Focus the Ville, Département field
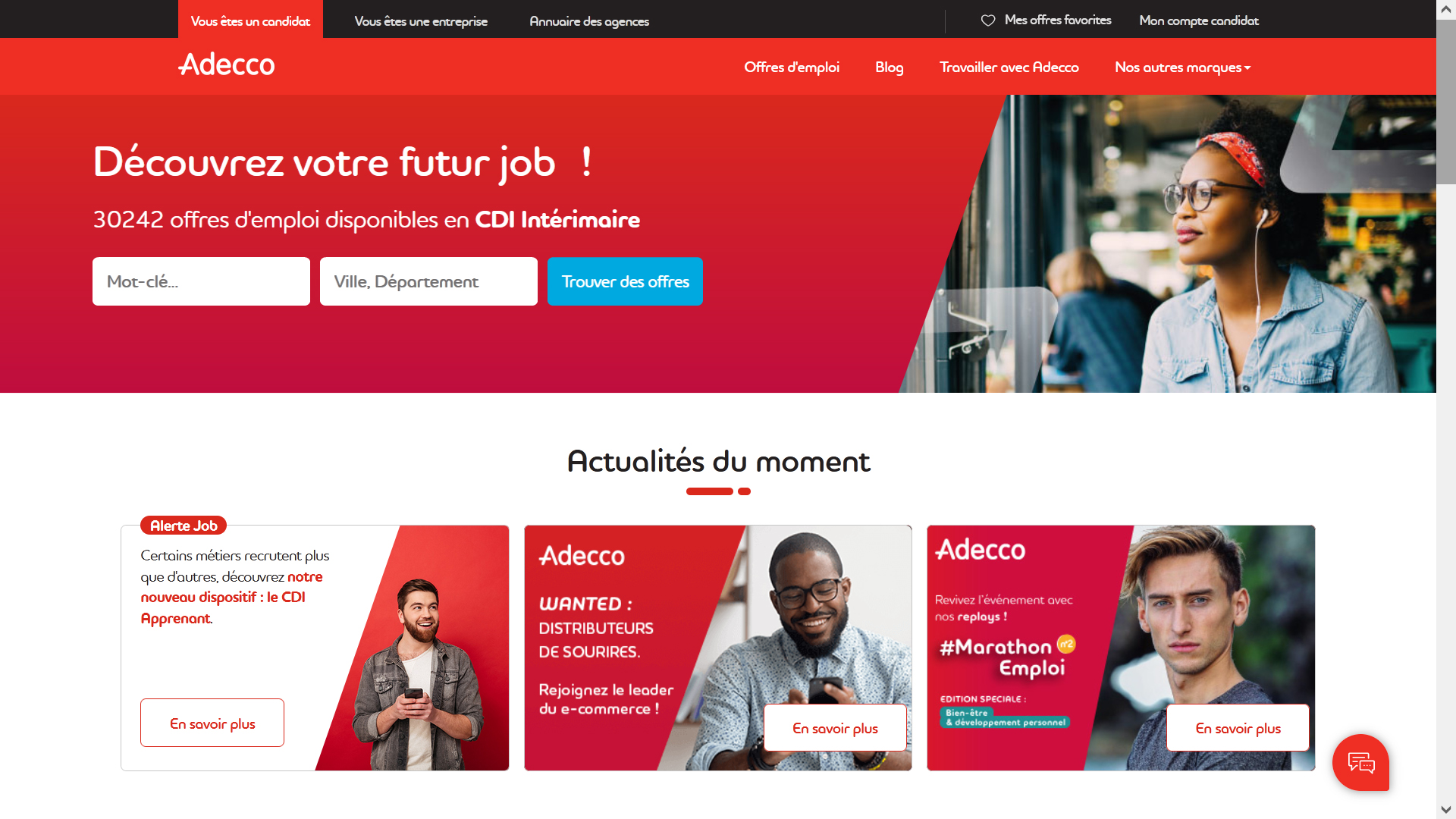 [x=428, y=281]
